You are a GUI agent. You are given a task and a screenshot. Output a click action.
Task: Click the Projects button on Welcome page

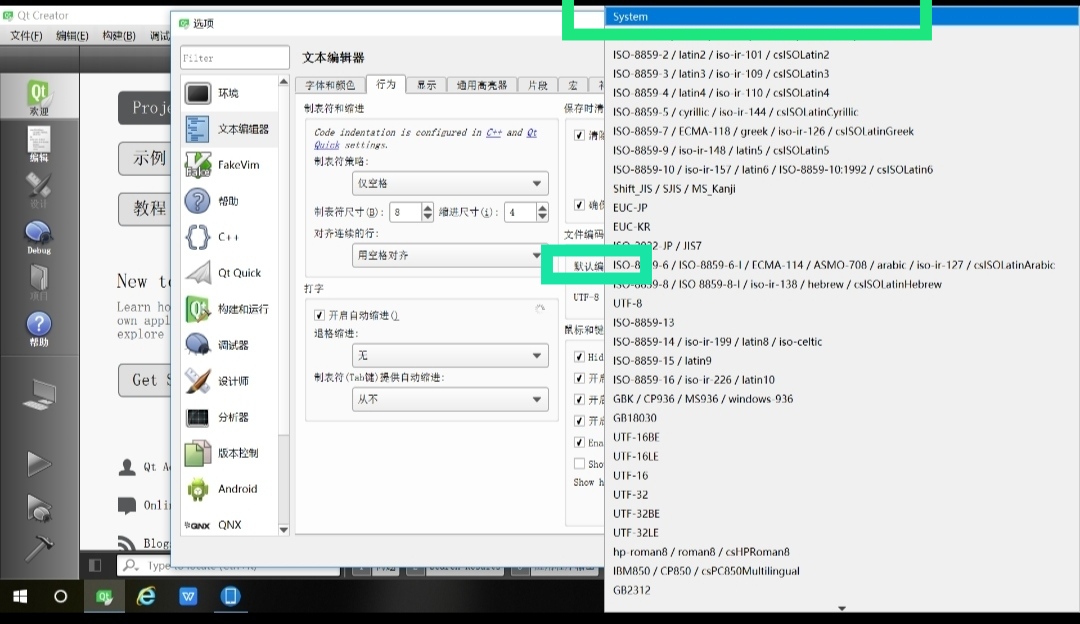pos(147,107)
